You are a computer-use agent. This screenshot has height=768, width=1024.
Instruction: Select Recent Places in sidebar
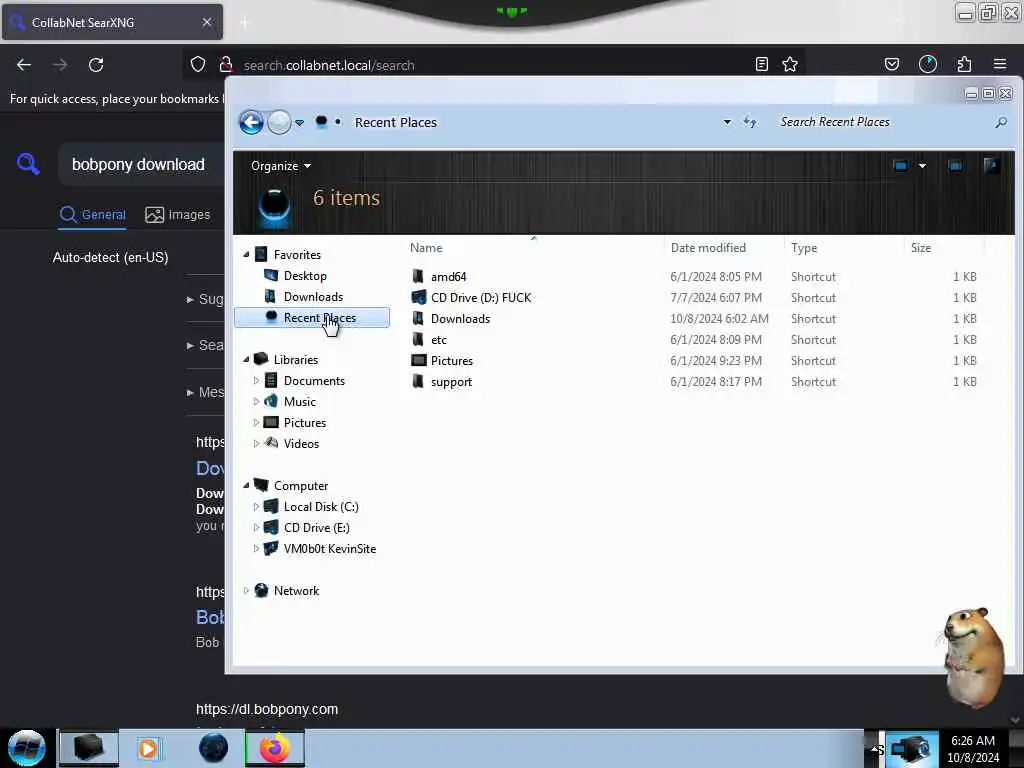pyautogui.click(x=312, y=317)
